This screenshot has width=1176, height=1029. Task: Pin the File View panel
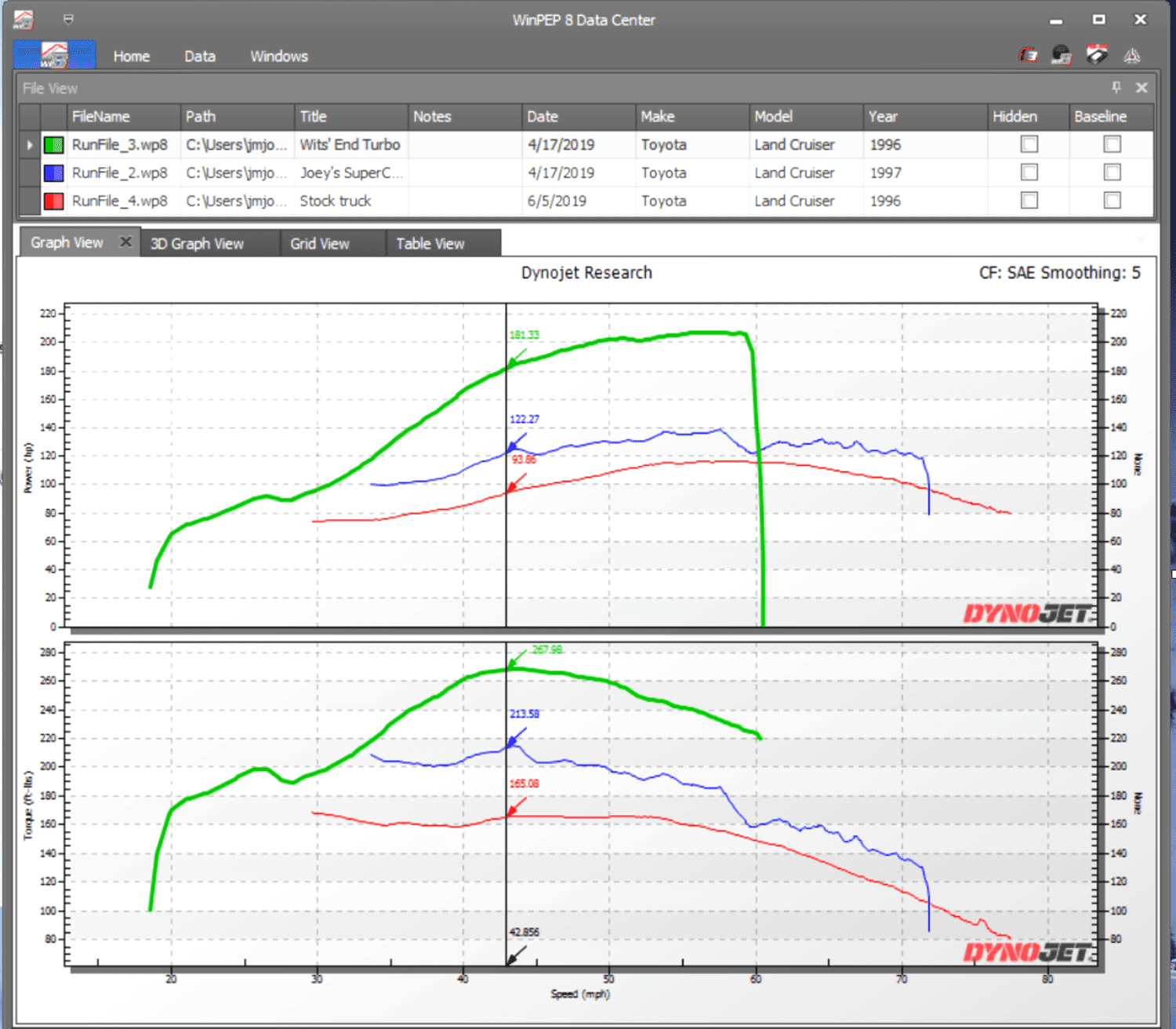coord(1116,87)
